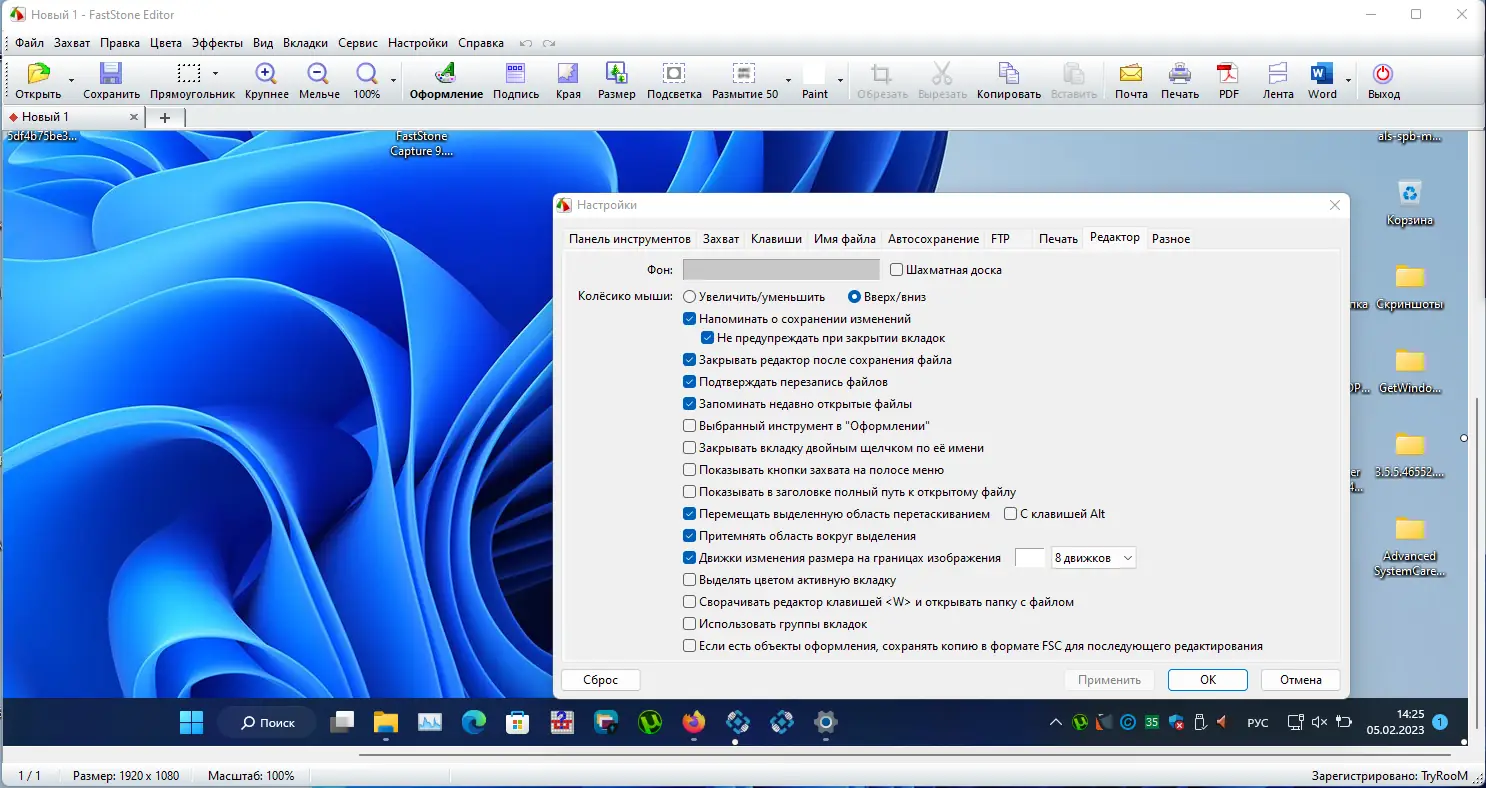Select the Draw (Оформление) tool icon

click(x=446, y=74)
